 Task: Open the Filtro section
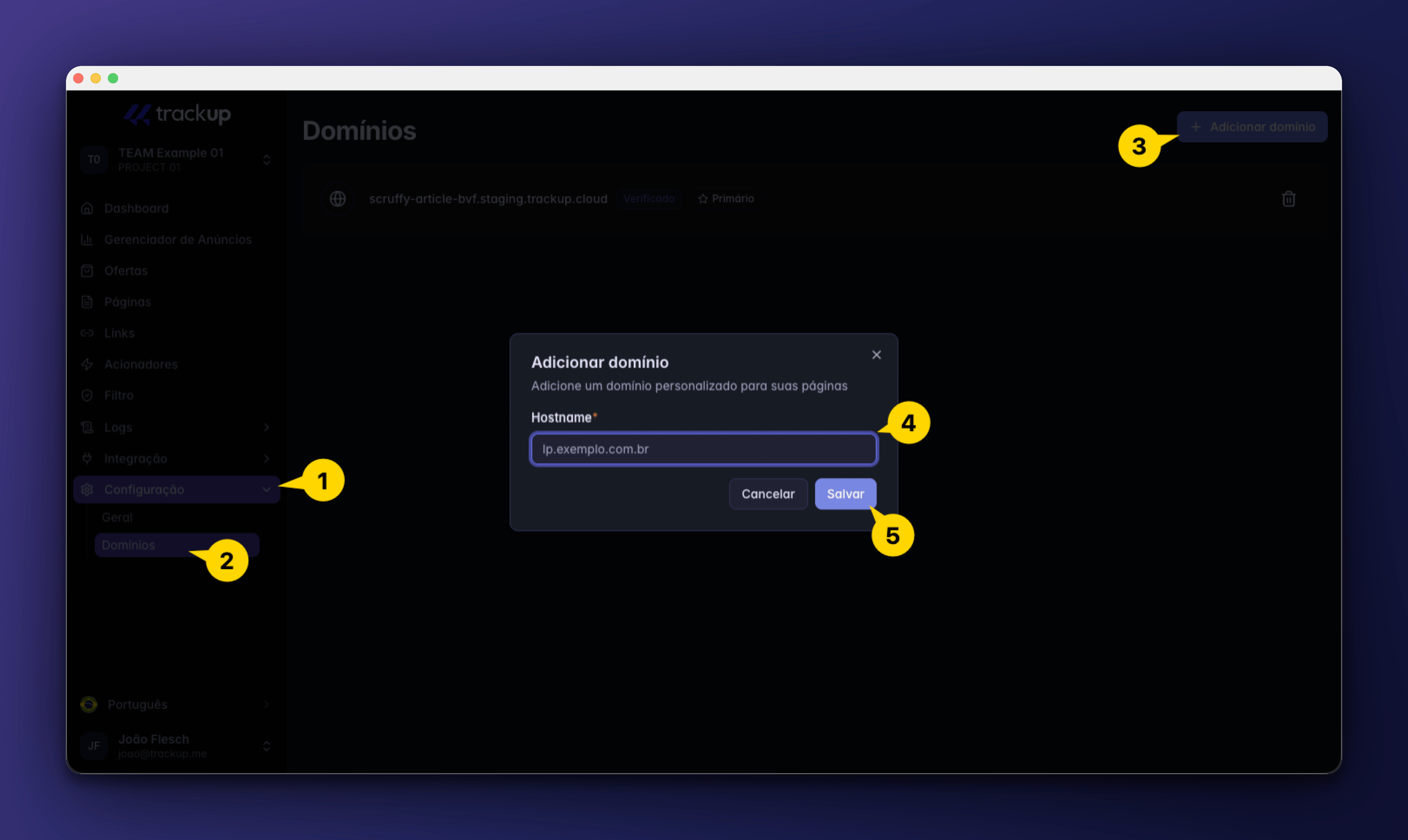[176, 395]
